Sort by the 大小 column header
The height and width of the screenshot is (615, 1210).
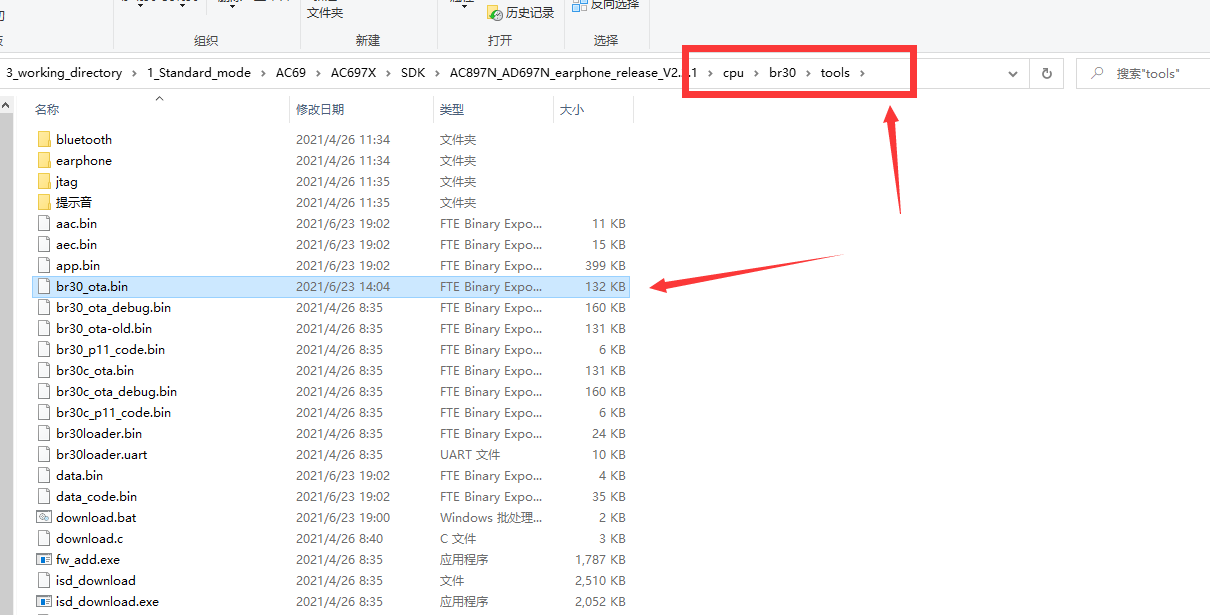572,110
